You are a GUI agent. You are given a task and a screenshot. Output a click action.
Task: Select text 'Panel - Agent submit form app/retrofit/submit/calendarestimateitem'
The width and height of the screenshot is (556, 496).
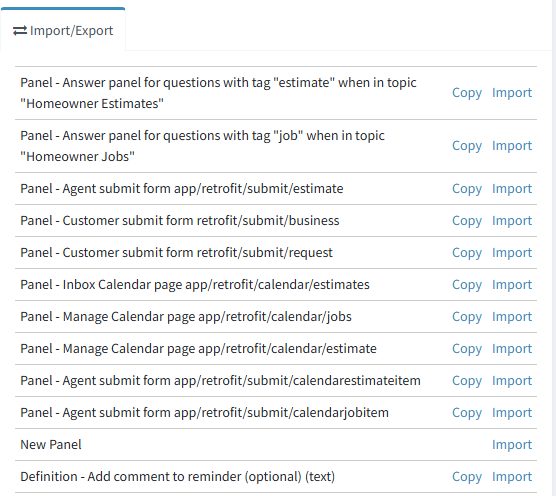[220, 381]
